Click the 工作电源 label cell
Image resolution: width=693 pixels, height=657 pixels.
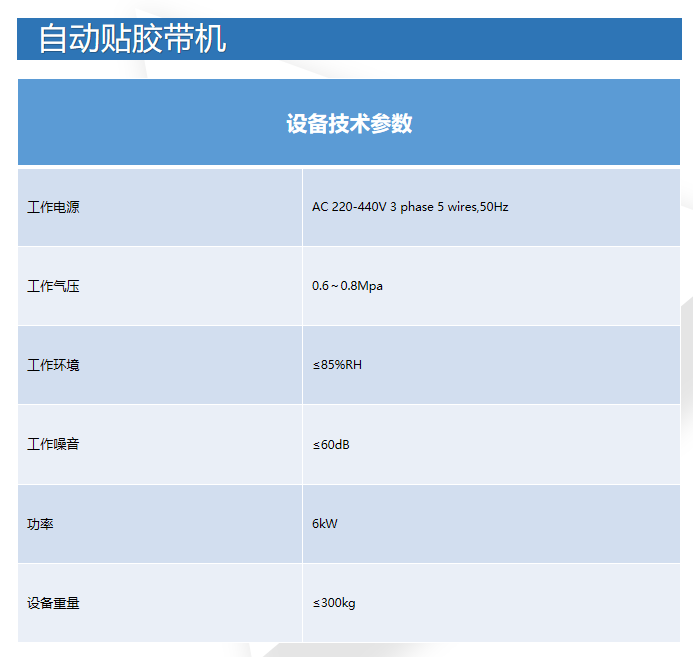160,207
